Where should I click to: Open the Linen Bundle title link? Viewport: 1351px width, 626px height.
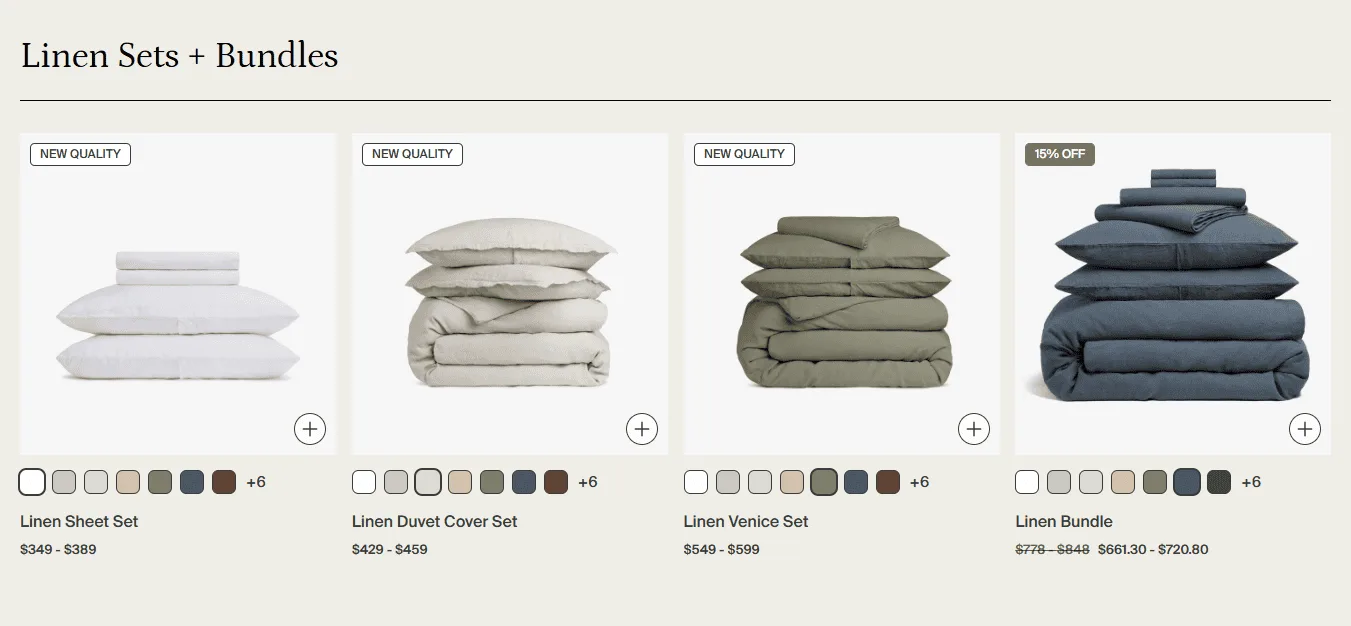click(x=1064, y=521)
